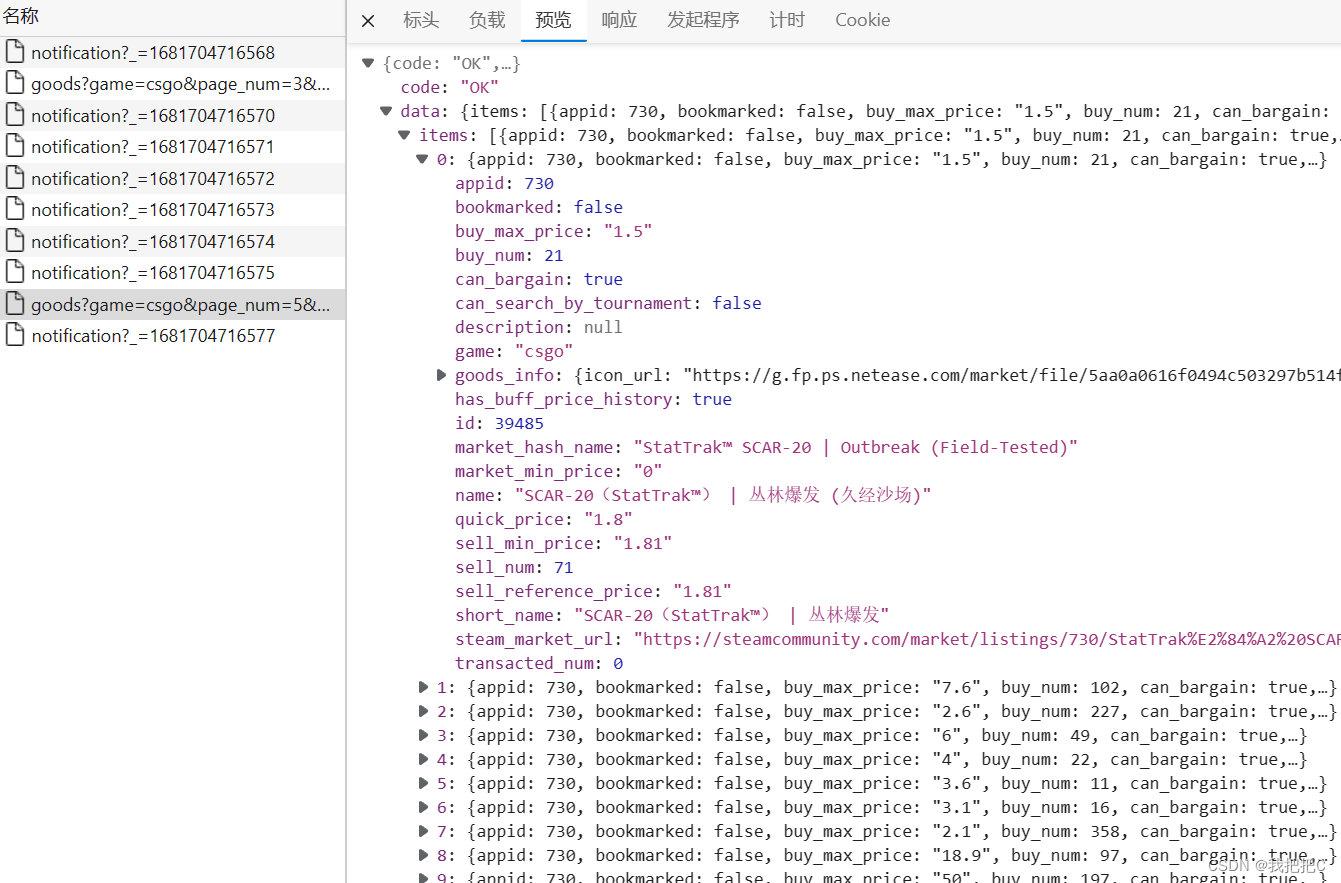Select request notification?_=1681704716571
This screenshot has height=883, width=1341.
pos(173,147)
